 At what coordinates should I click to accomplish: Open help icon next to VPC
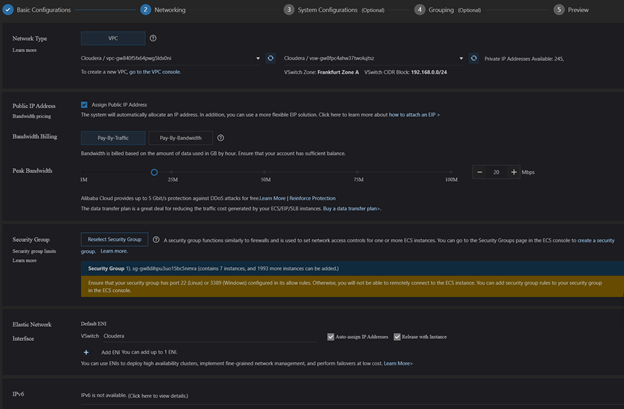point(153,38)
